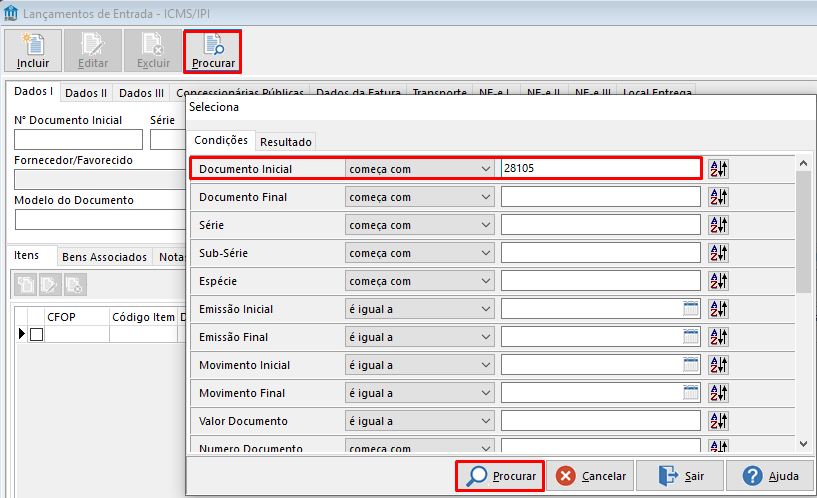Expand the Emissão Inicial condition dropdown
Image resolution: width=817 pixels, height=498 pixels.
[486, 309]
